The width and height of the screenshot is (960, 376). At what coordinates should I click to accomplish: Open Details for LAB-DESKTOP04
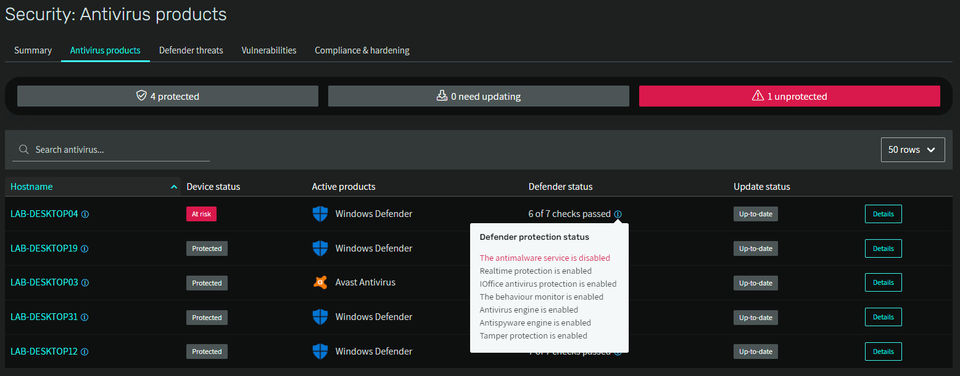point(883,214)
